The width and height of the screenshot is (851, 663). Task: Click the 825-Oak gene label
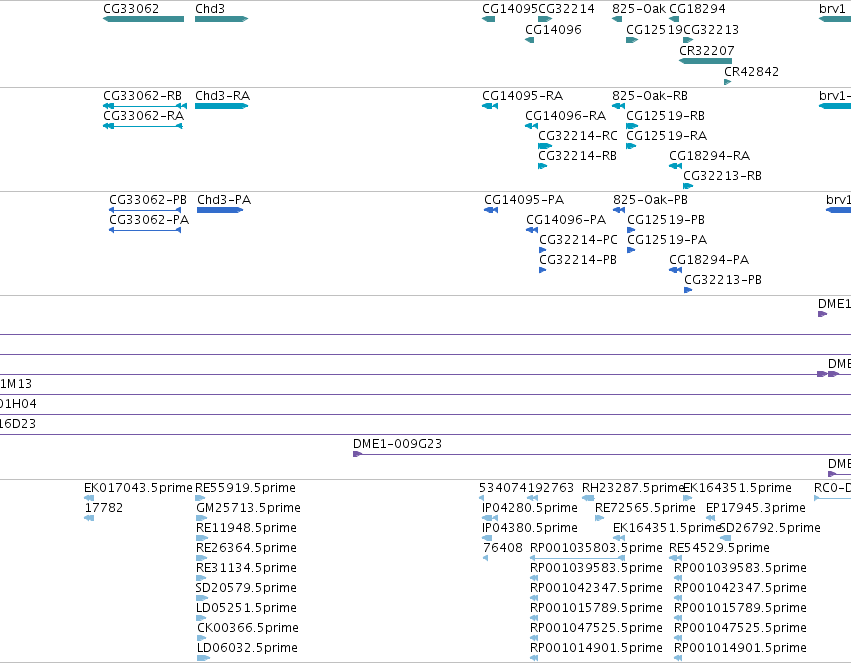(x=638, y=9)
